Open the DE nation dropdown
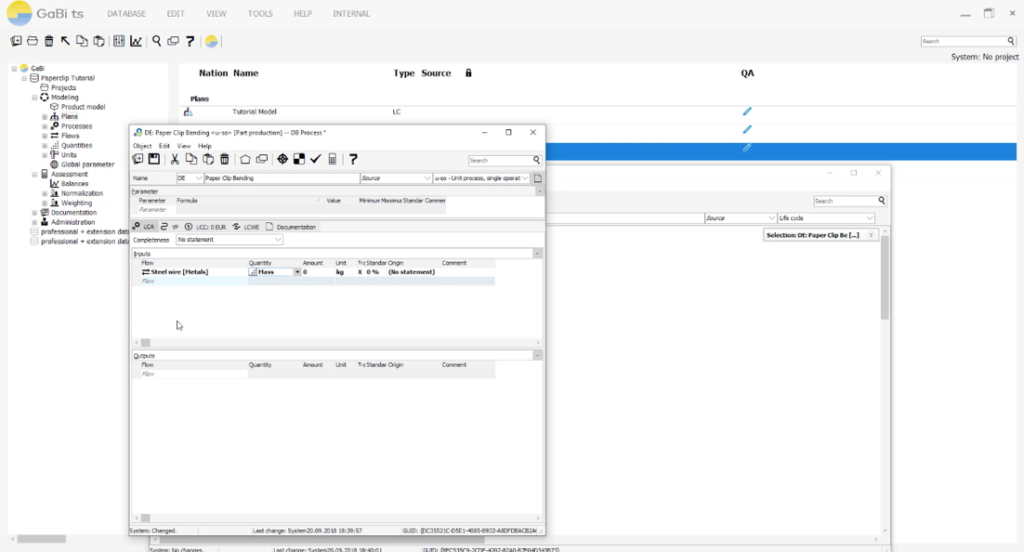 tap(199, 178)
